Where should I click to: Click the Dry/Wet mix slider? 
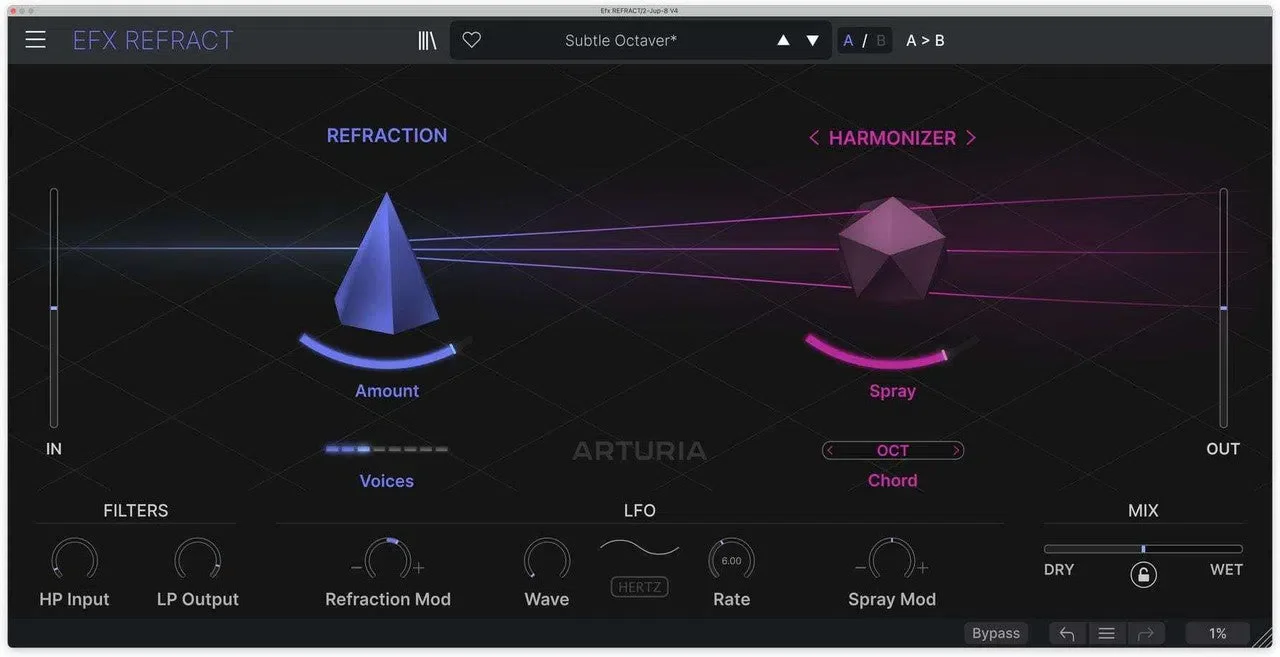point(1143,549)
